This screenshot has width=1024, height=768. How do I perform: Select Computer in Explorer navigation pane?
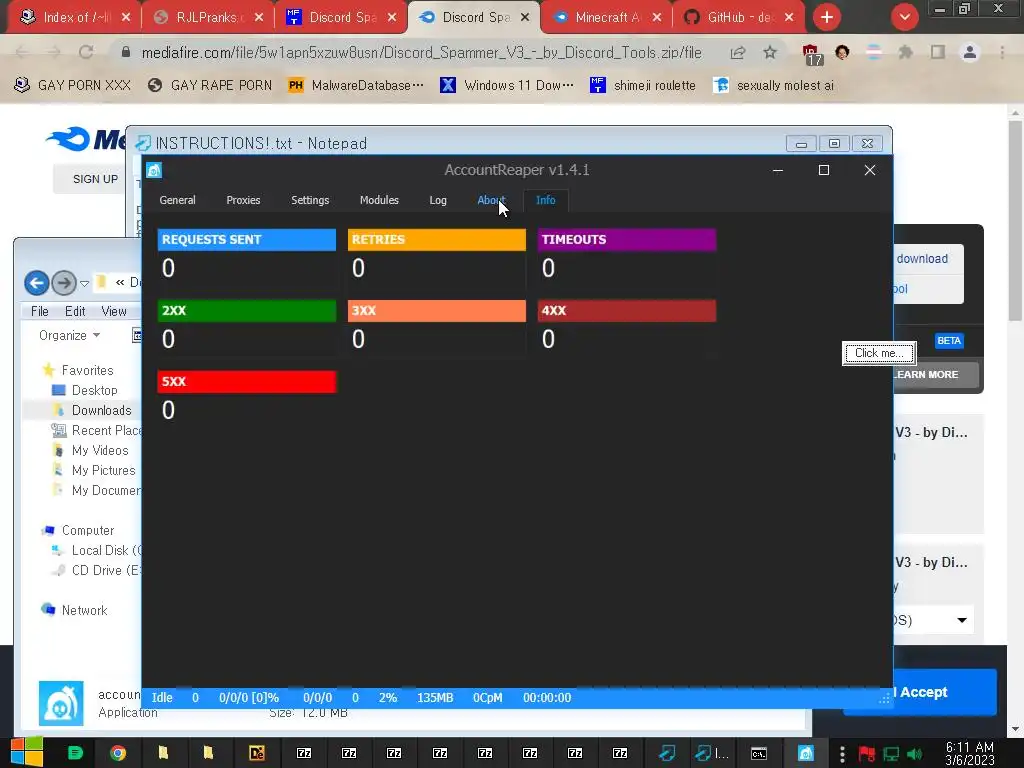point(88,530)
